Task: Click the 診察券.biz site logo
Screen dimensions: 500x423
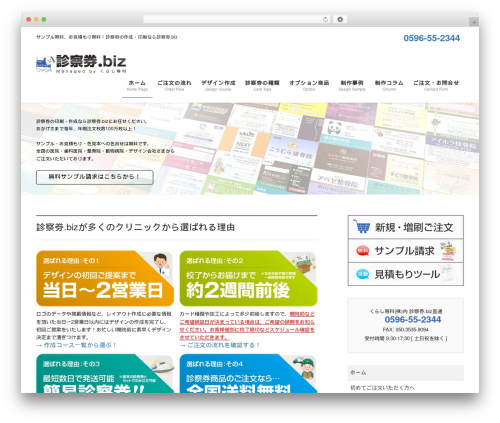Action: pos(81,64)
